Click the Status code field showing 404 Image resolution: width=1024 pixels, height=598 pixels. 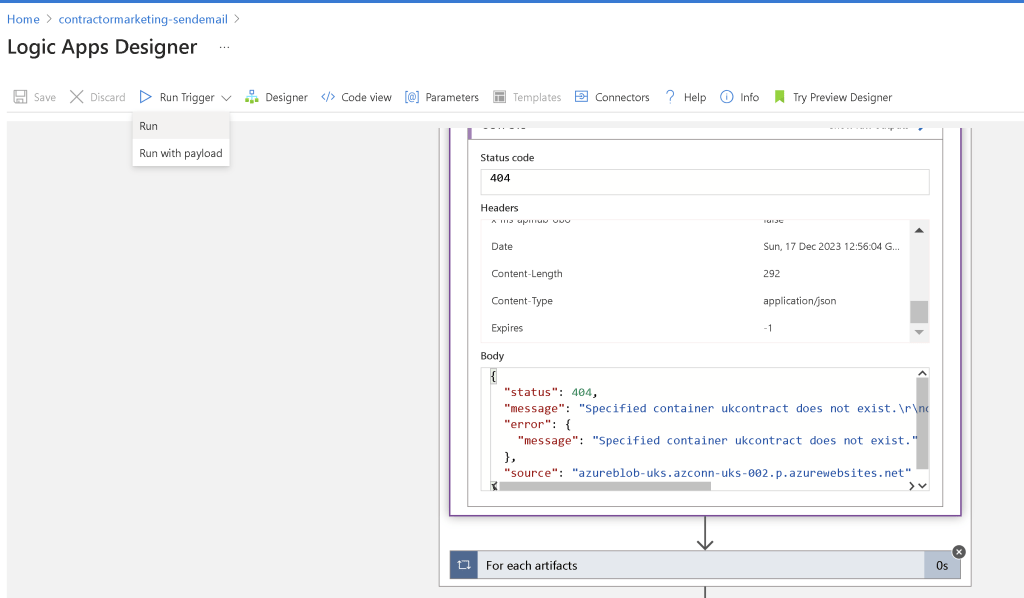(705, 181)
